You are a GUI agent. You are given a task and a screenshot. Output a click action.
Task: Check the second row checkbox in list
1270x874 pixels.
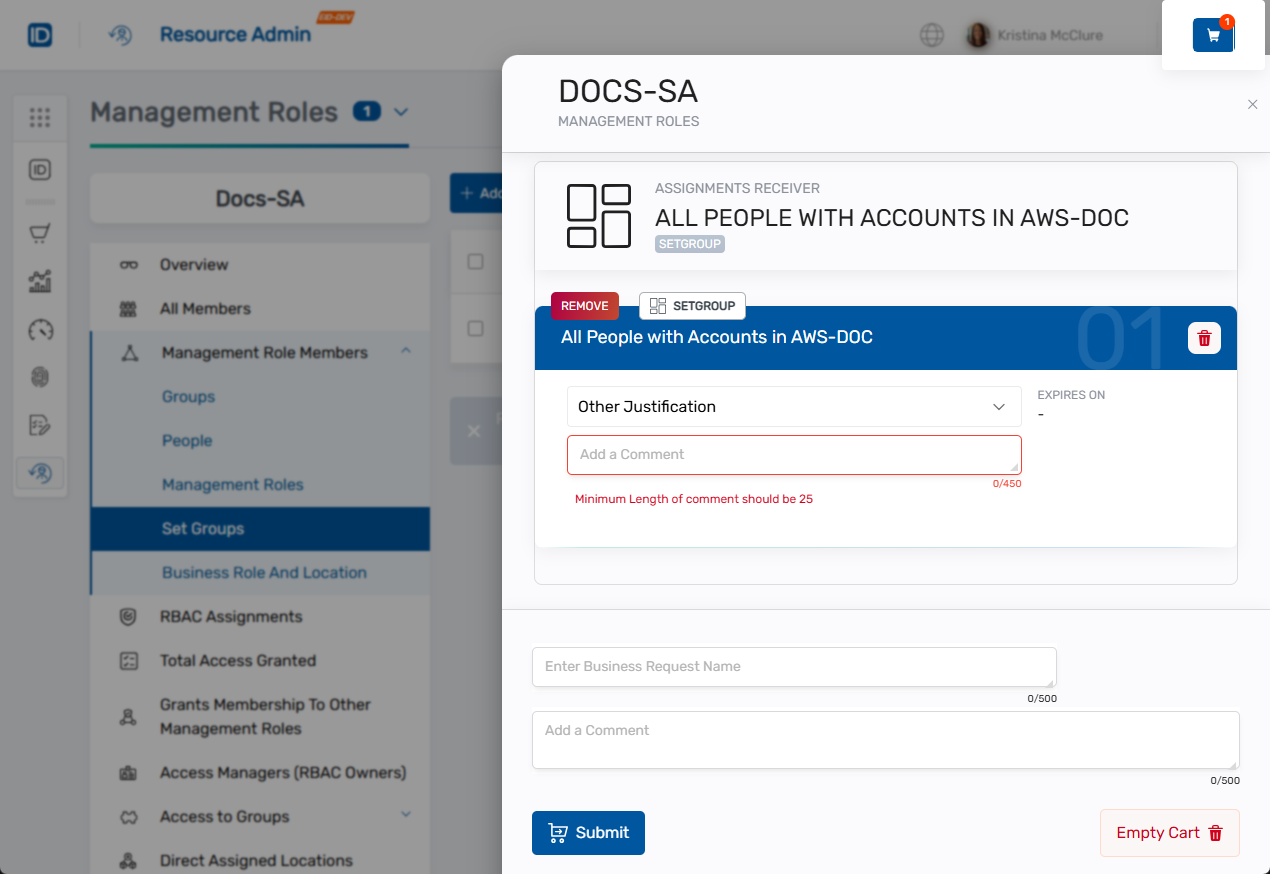coord(476,328)
